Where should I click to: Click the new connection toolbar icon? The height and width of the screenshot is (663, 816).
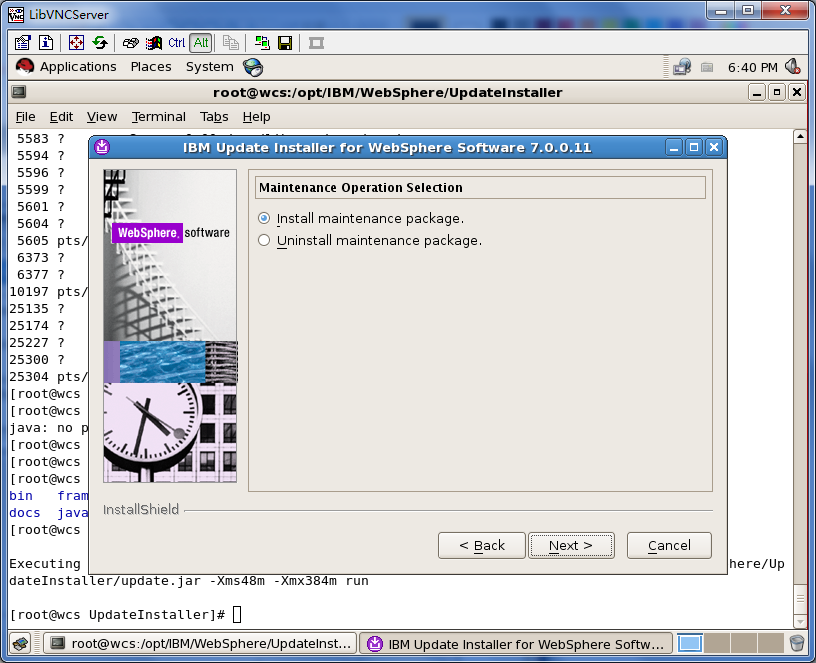click(x=262, y=43)
